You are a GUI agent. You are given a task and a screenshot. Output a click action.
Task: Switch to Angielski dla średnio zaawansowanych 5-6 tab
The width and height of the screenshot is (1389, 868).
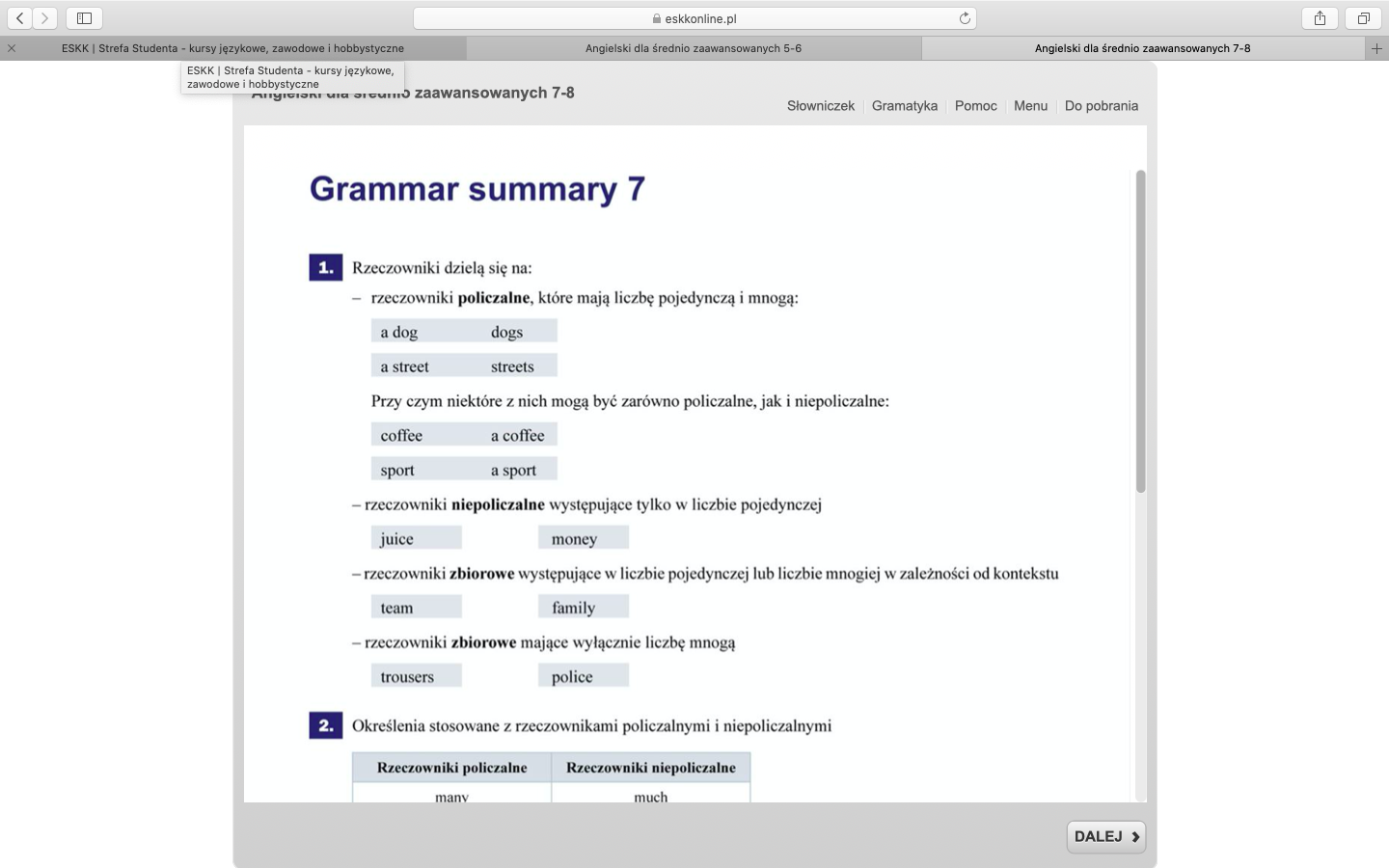693,48
